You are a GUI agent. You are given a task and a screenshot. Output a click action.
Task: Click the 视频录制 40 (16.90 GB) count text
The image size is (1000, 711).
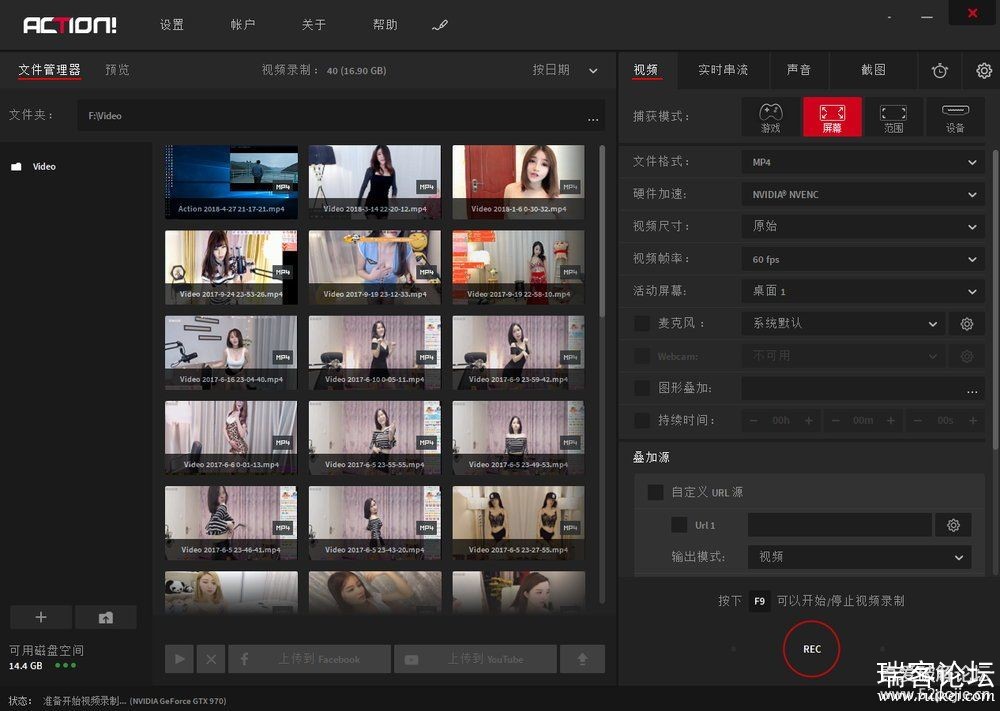pos(324,70)
